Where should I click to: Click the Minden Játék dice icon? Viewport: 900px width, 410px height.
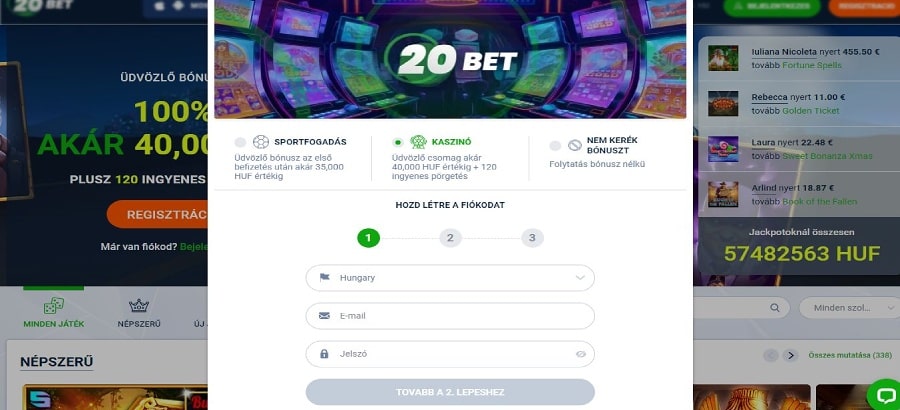point(53,306)
